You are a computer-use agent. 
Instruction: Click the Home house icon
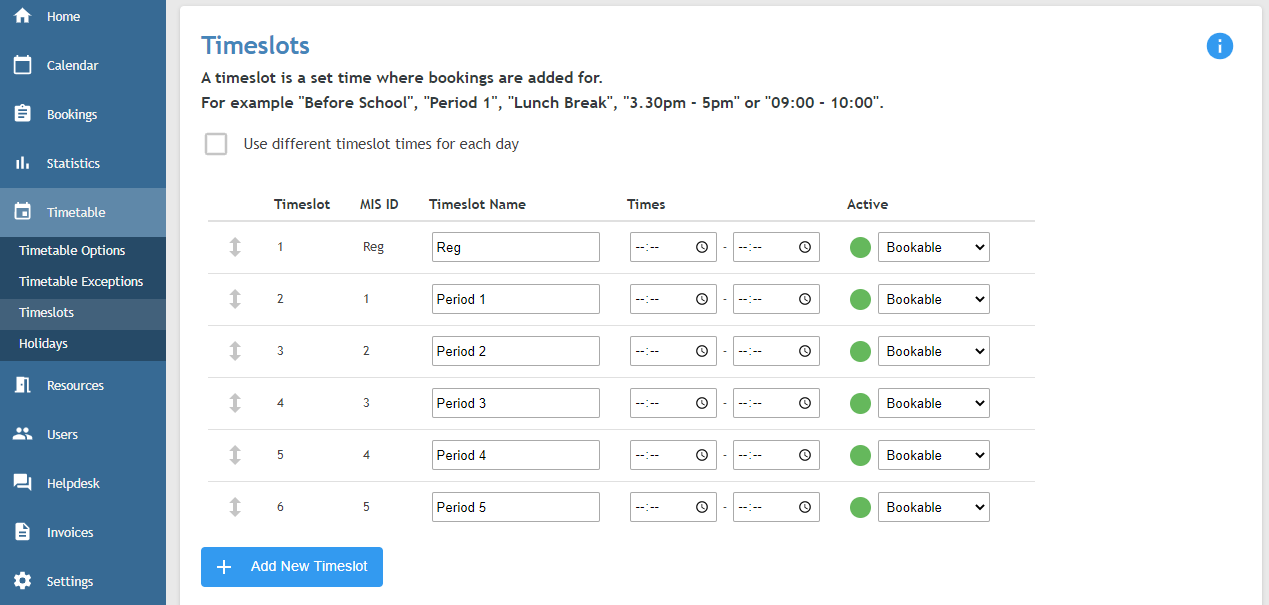tap(22, 16)
